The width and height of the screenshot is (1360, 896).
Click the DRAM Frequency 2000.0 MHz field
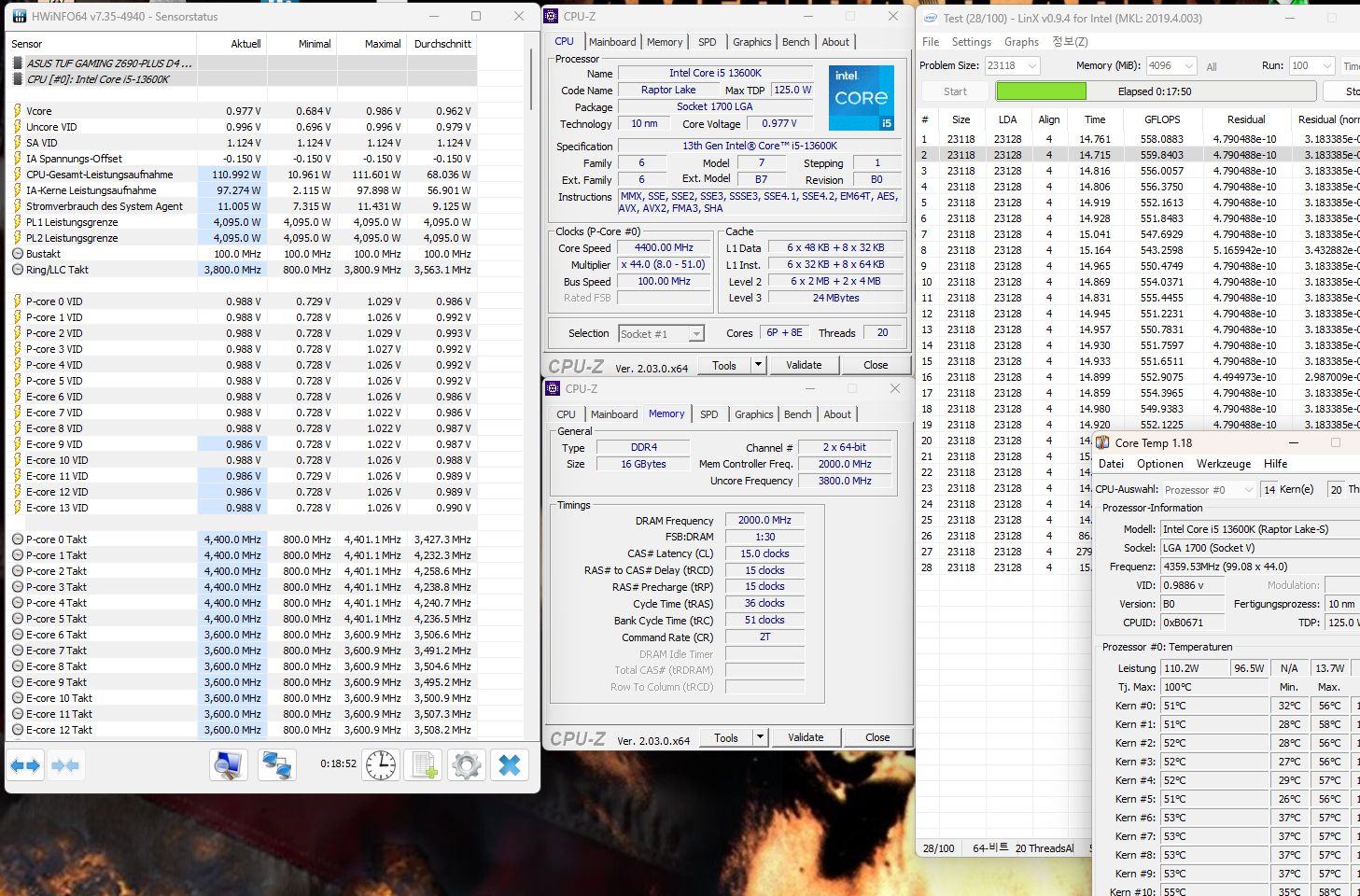764,520
